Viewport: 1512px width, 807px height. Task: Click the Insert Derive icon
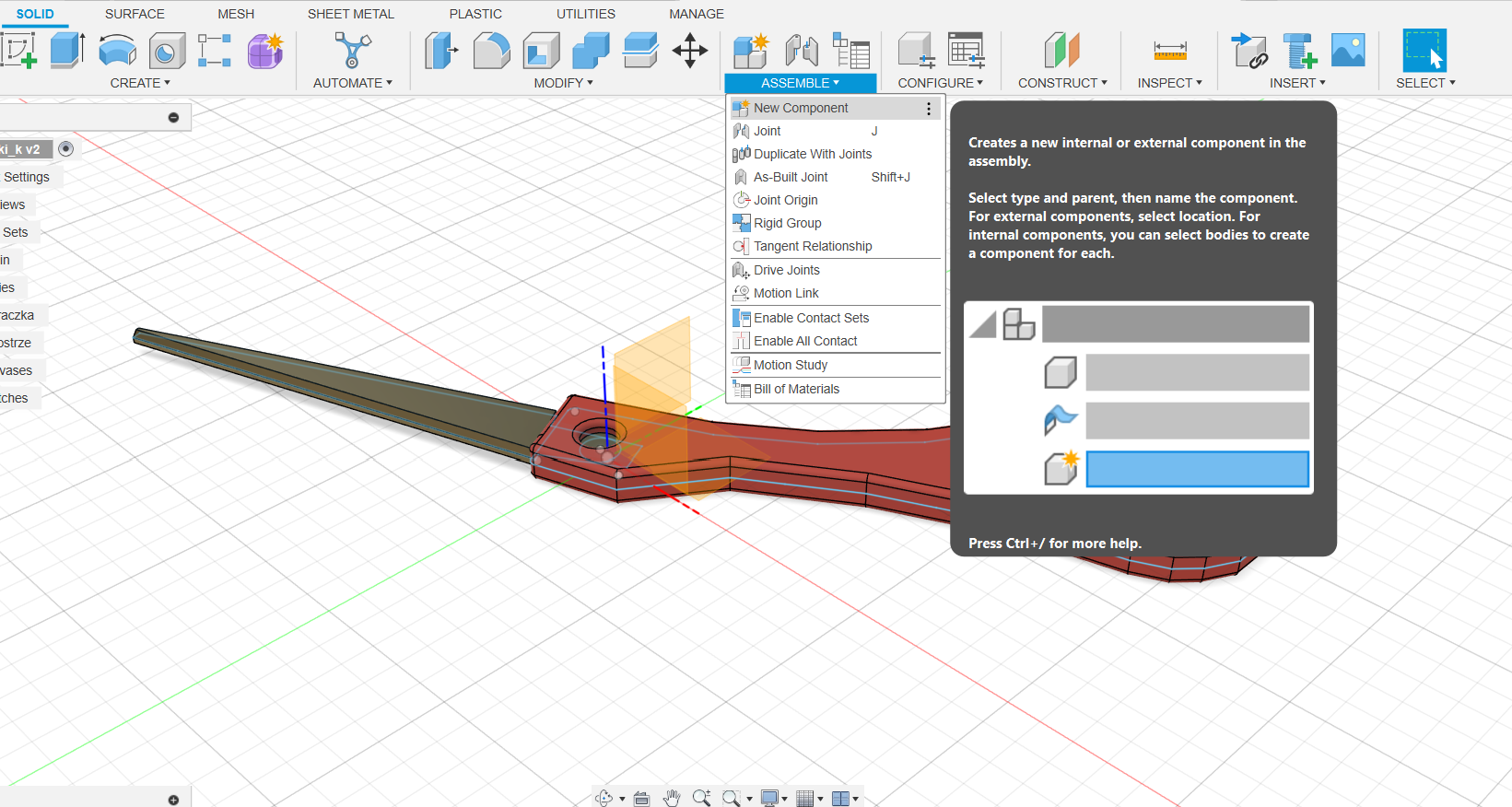pyautogui.click(x=1249, y=51)
